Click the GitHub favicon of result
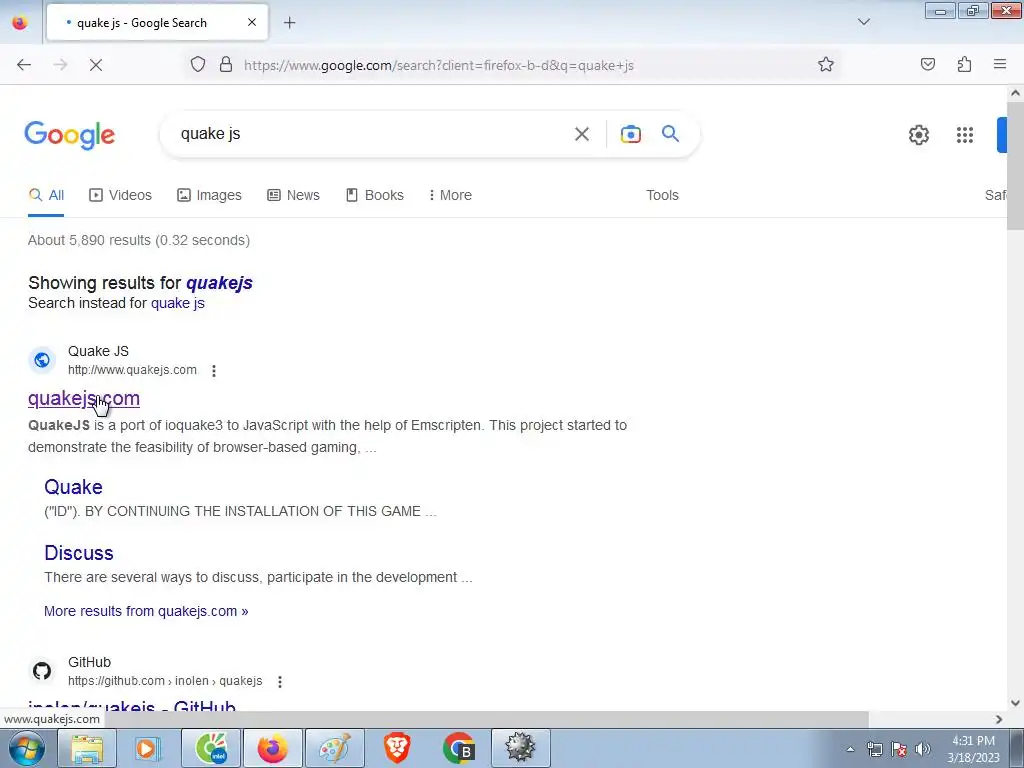 42,671
